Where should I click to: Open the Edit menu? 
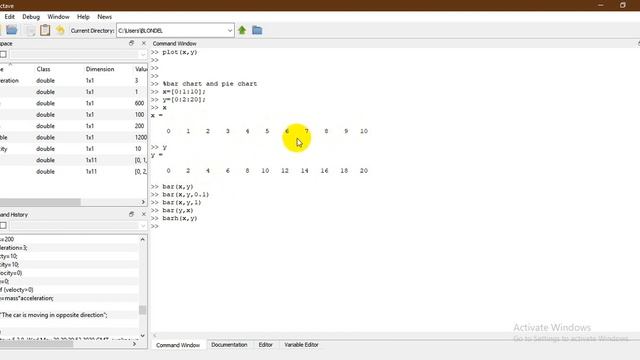9,17
